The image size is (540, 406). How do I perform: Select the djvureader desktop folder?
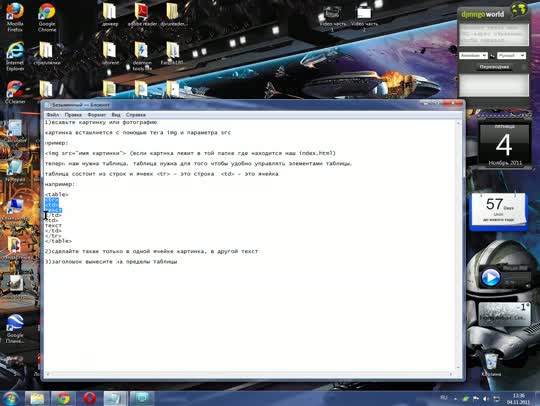tap(173, 14)
